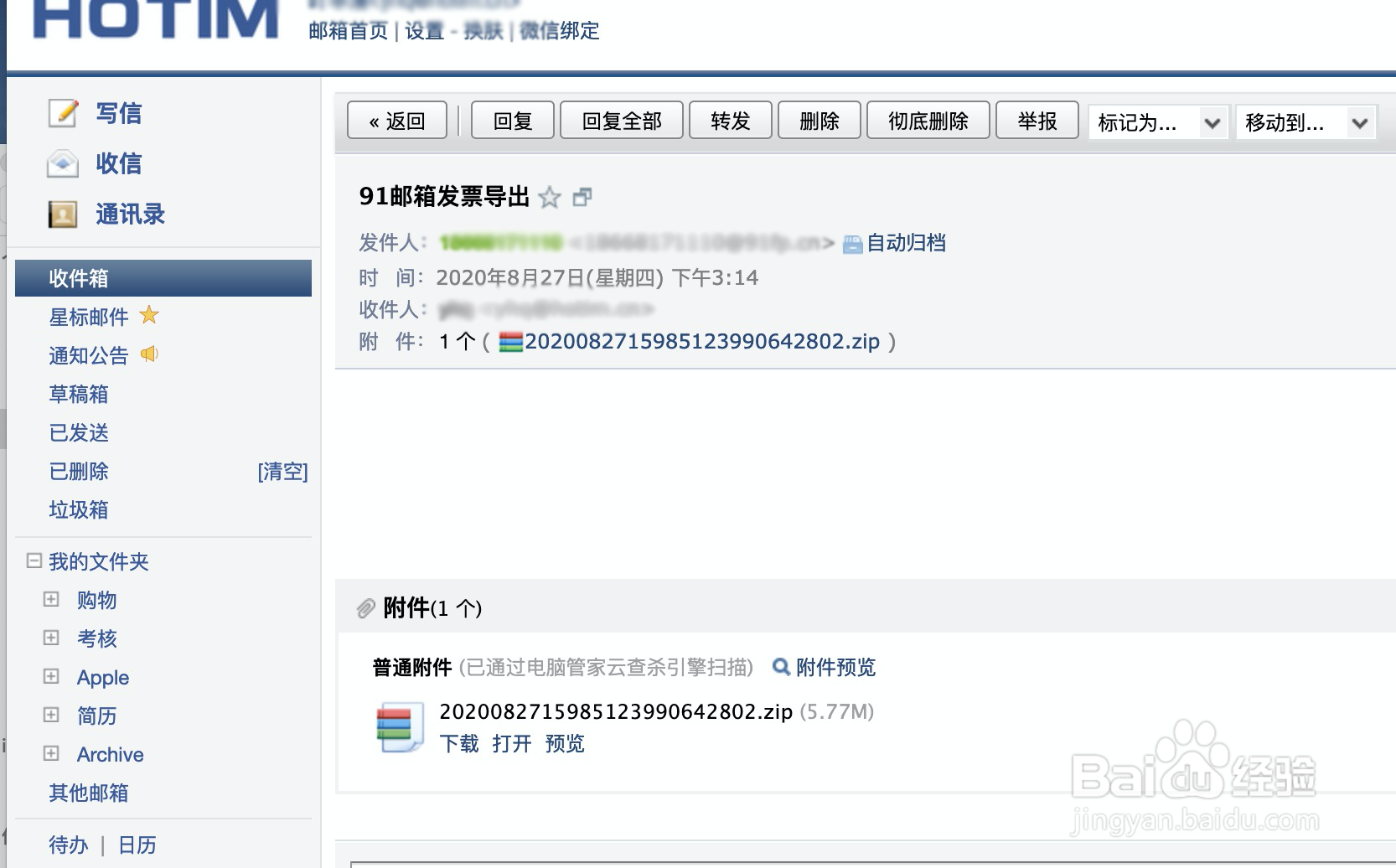This screenshot has height=868, width=1396.
Task: Click the auto-archive disk icon
Action: tap(853, 244)
